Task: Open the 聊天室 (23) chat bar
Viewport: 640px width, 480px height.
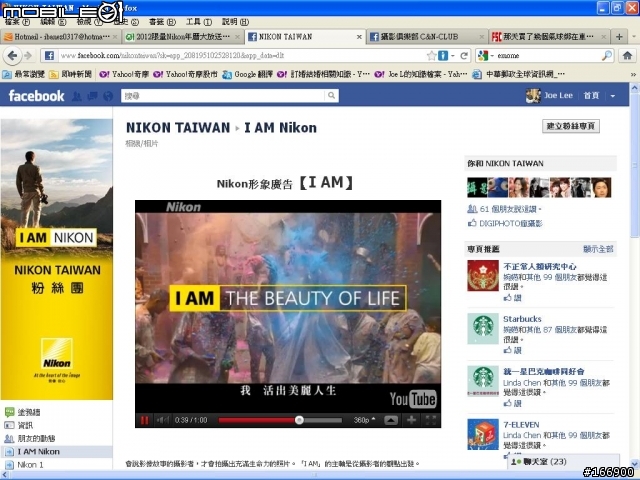Action: [x=563, y=462]
